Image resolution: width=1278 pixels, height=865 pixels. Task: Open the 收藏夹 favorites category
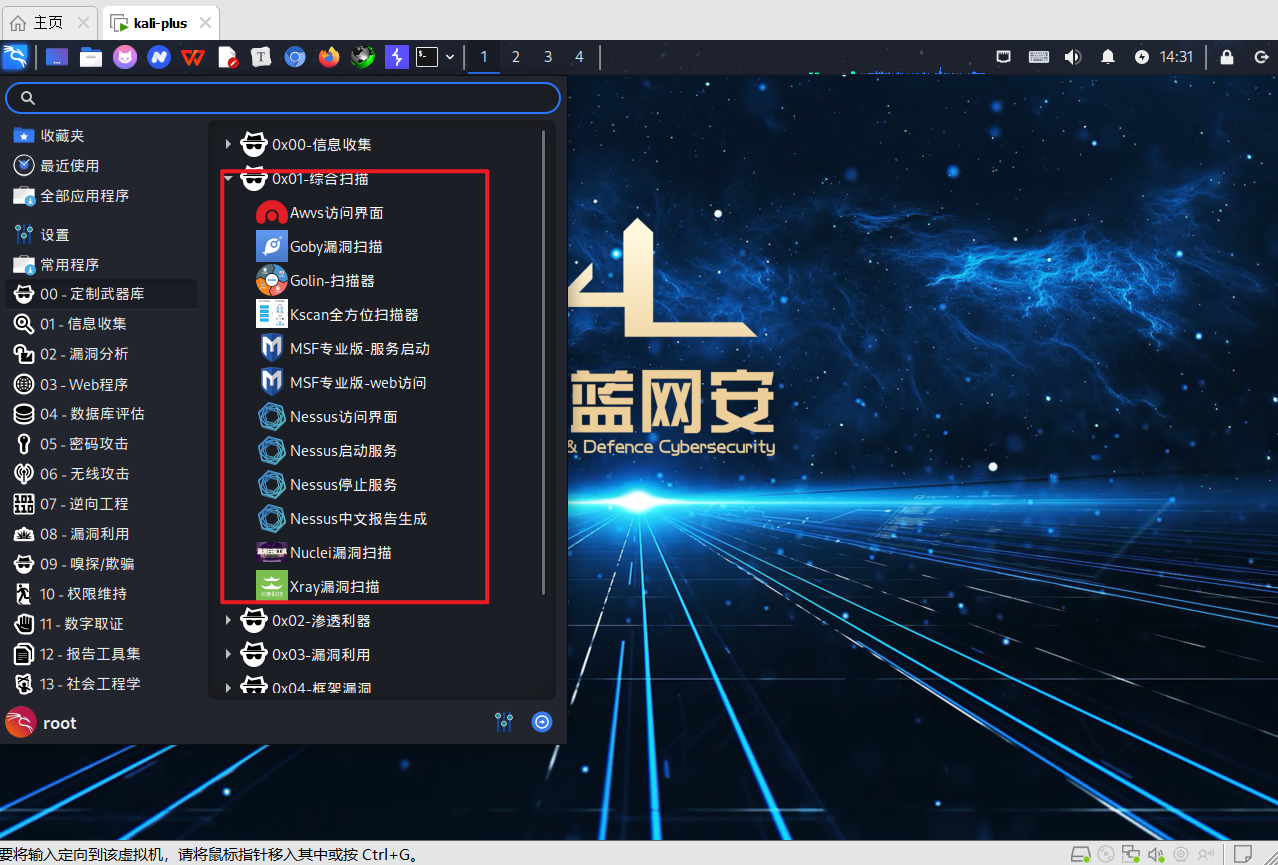103,135
